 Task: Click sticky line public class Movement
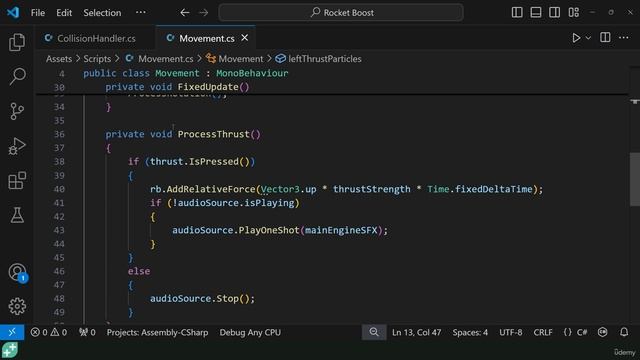pos(186,73)
